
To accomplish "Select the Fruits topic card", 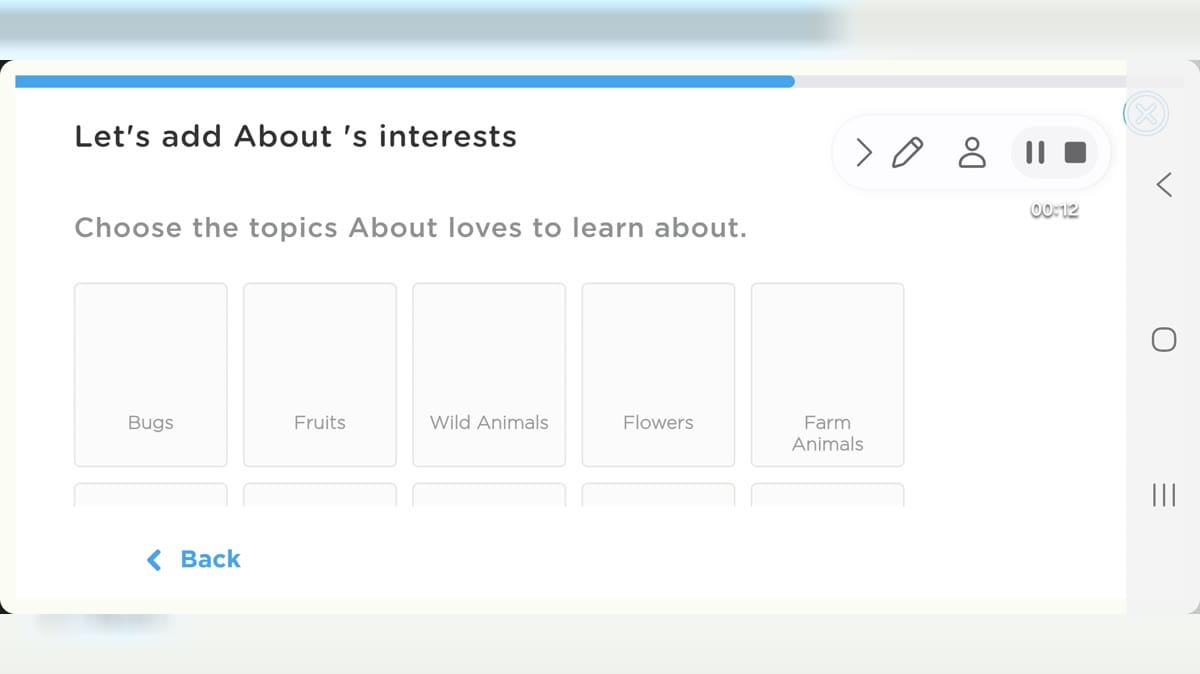I will [320, 375].
